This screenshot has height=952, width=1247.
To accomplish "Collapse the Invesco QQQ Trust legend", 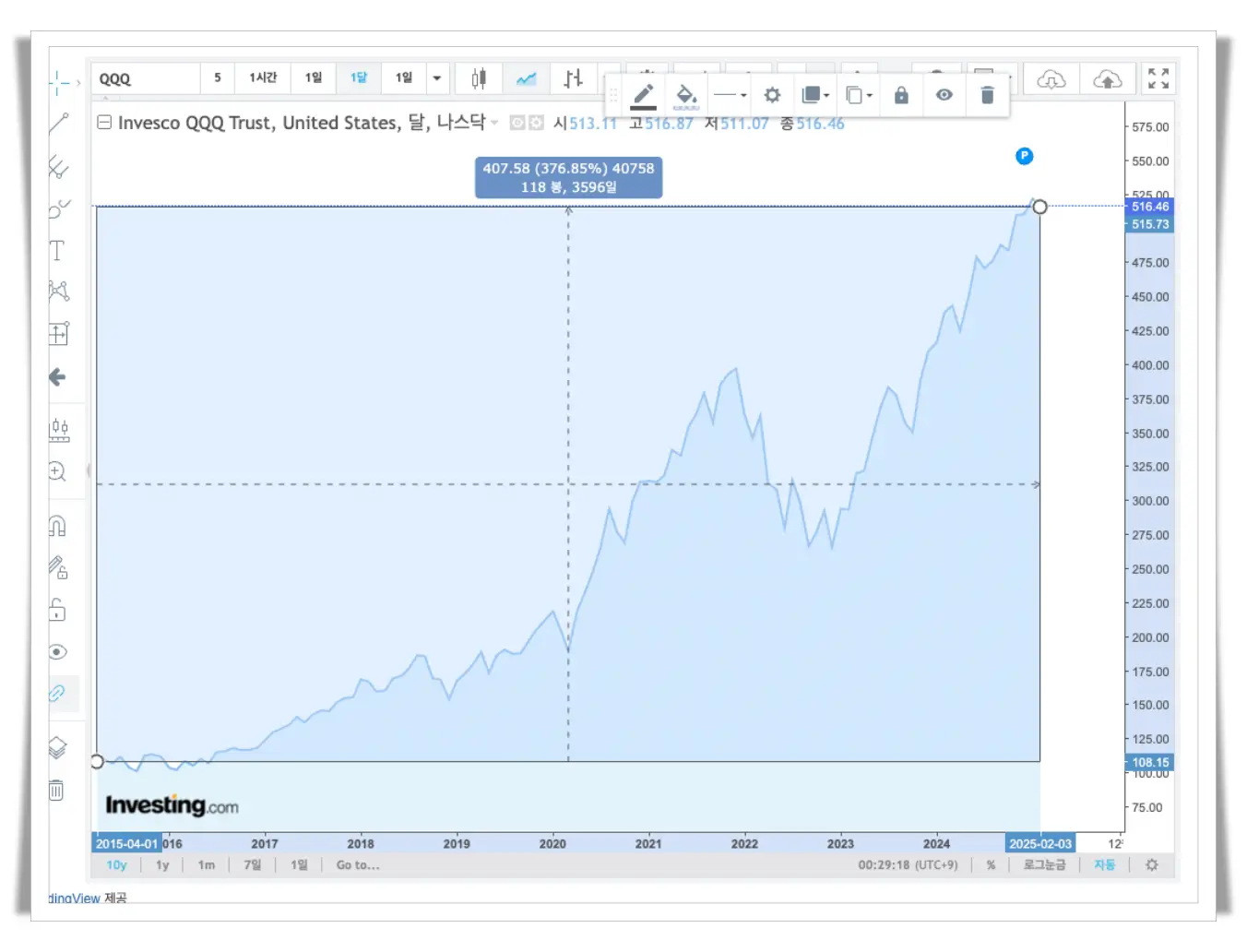I will 104,122.
